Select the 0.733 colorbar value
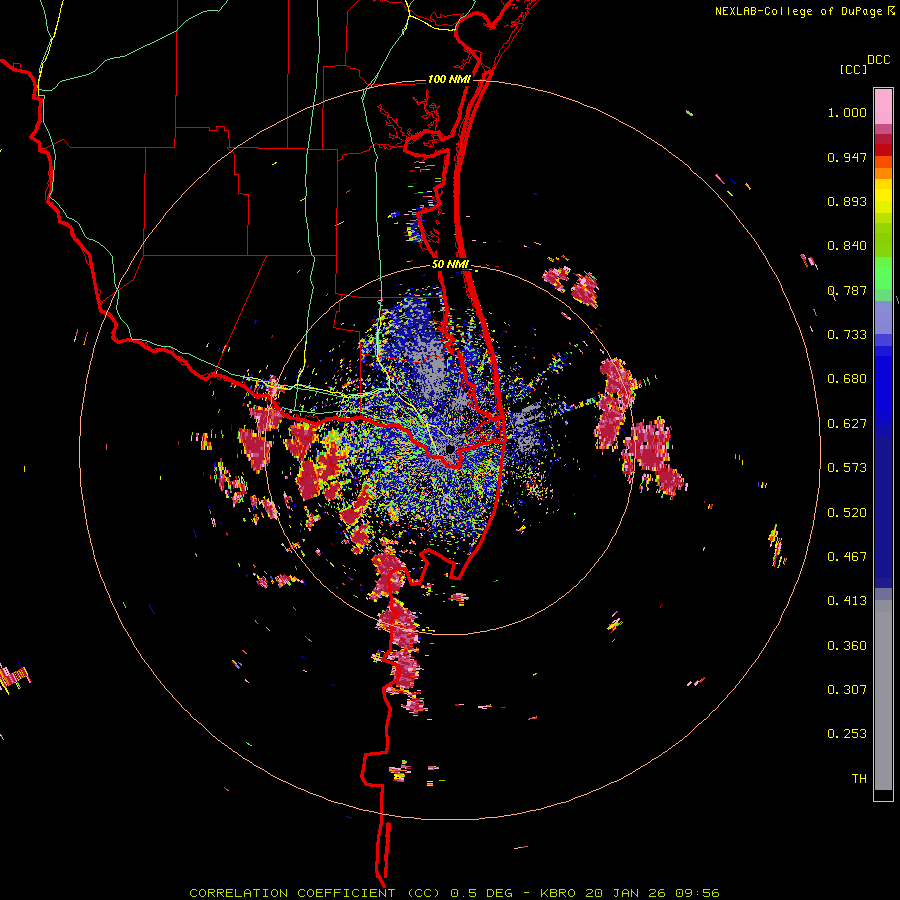This screenshot has width=900, height=900. coord(847,335)
